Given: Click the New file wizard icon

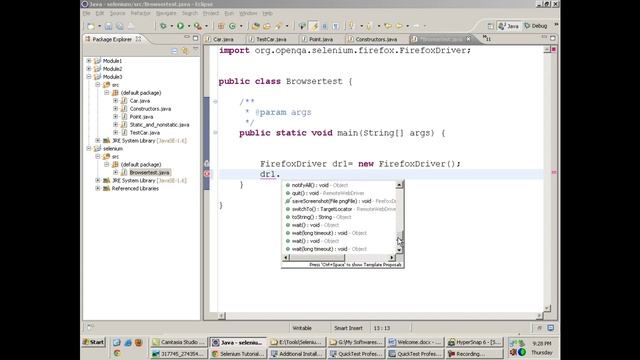Looking at the screenshot, I should tap(91, 26).
